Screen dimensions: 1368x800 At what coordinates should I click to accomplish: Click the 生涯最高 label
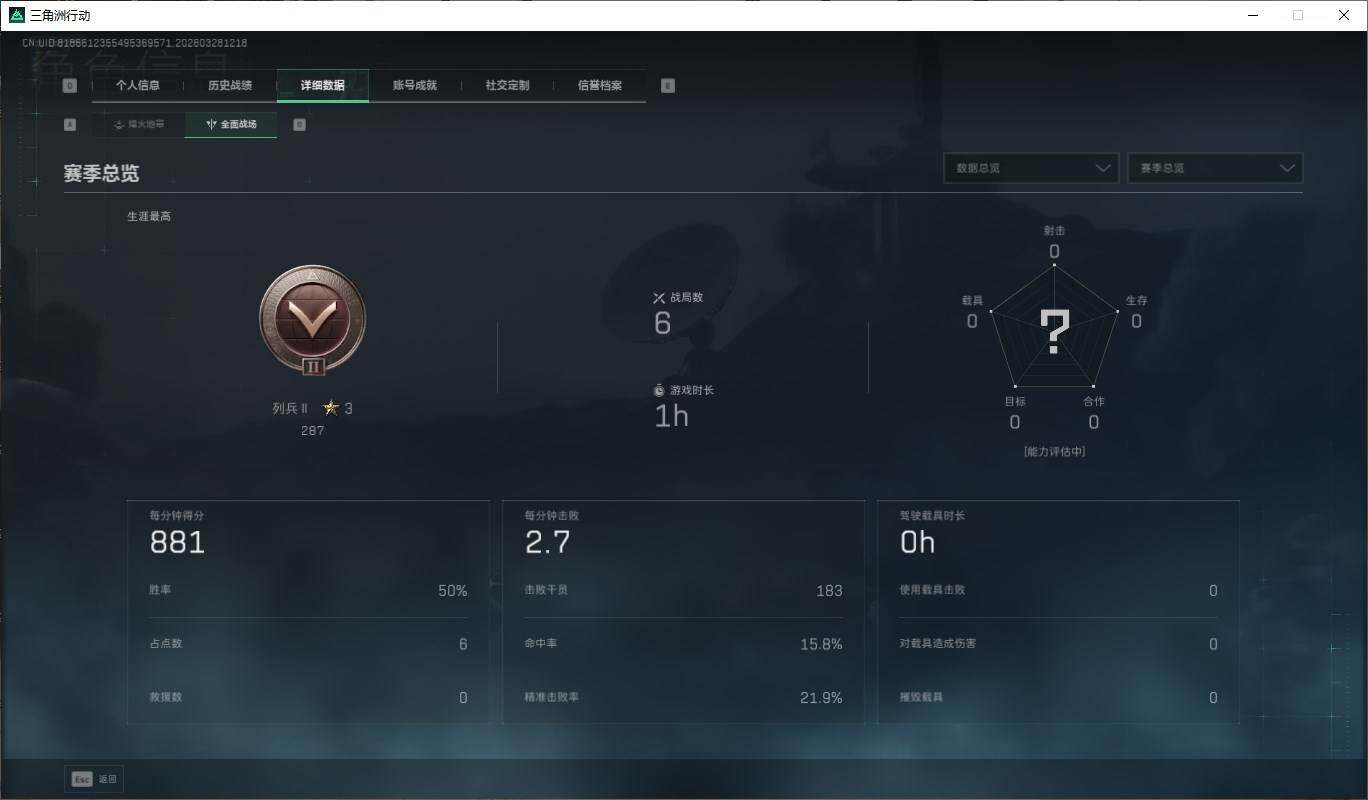tap(149, 216)
